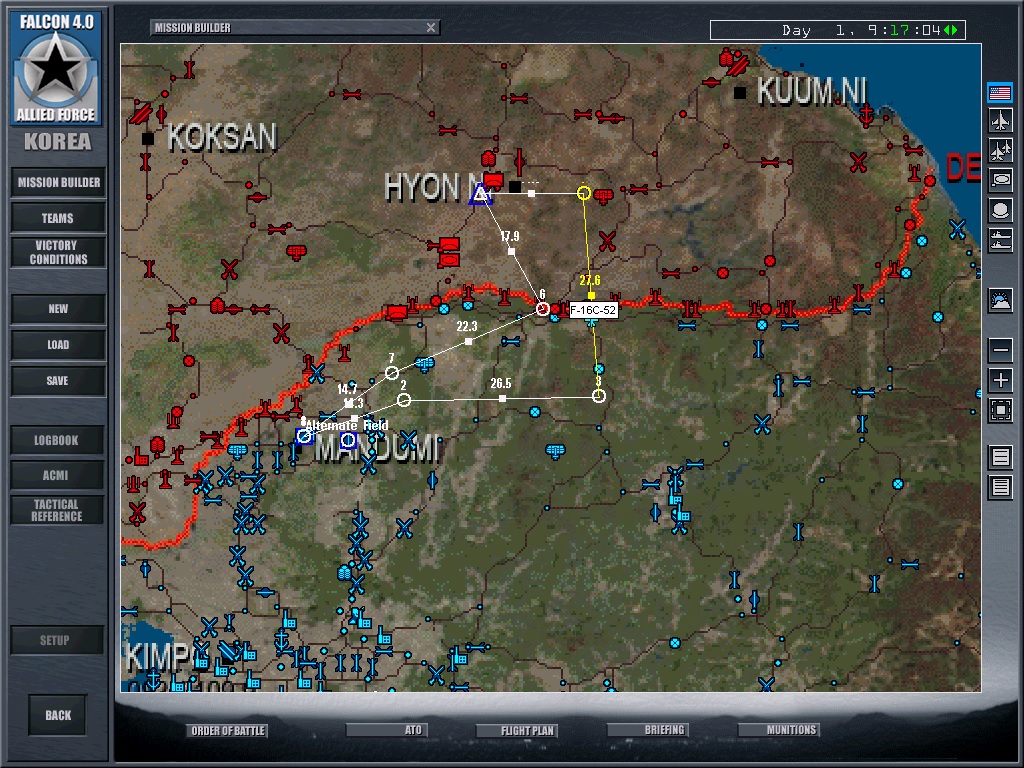1024x768 pixels.
Task: Click the blue triangle target waypoint
Action: 481,195
